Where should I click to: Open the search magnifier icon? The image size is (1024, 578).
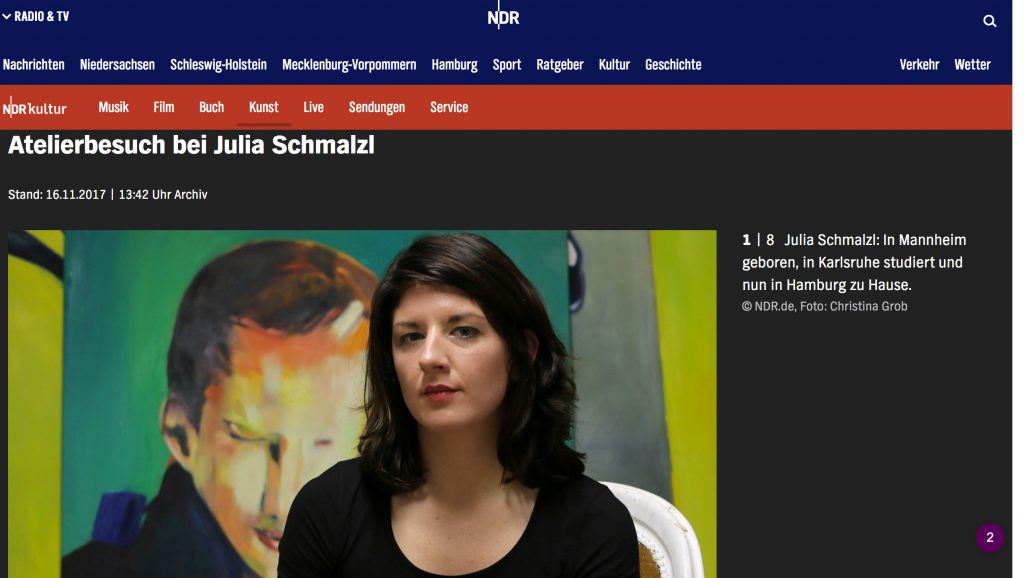point(989,21)
